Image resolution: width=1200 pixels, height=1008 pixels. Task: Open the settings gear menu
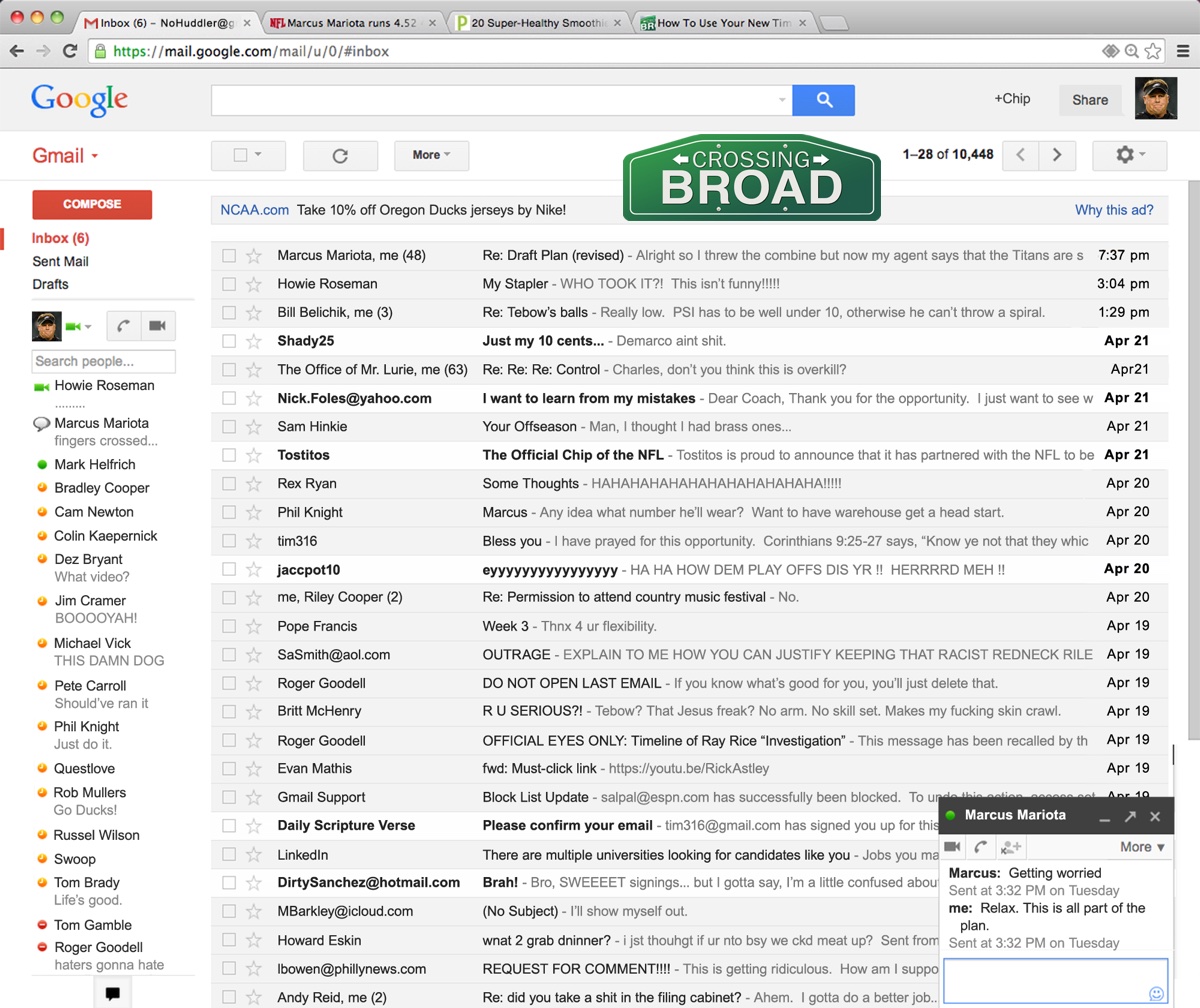point(1129,155)
